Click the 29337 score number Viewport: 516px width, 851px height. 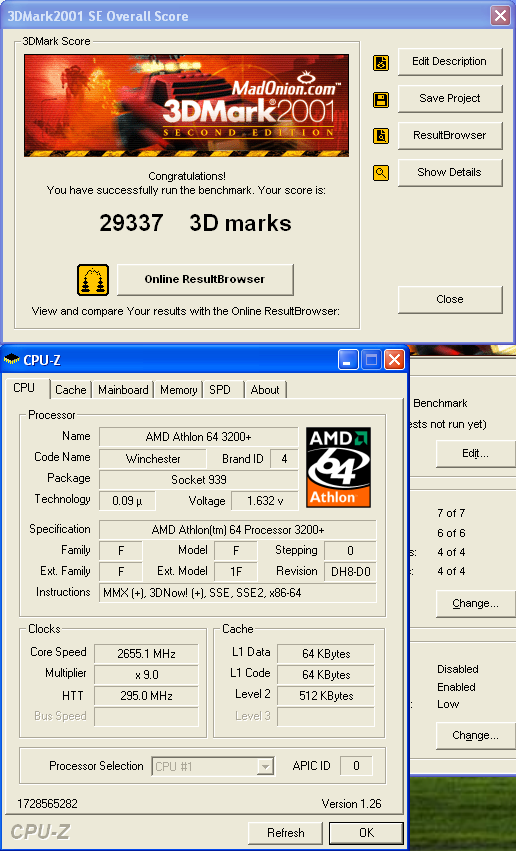coord(131,223)
